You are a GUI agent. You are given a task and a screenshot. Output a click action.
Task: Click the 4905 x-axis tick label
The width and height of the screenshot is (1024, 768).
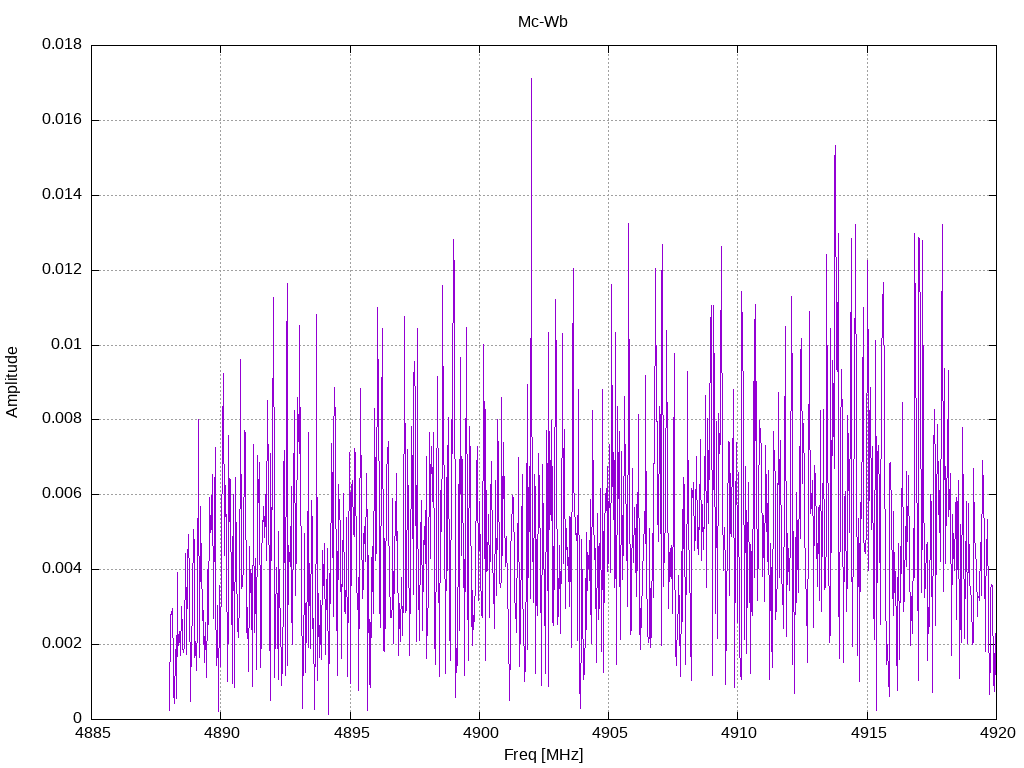click(609, 733)
